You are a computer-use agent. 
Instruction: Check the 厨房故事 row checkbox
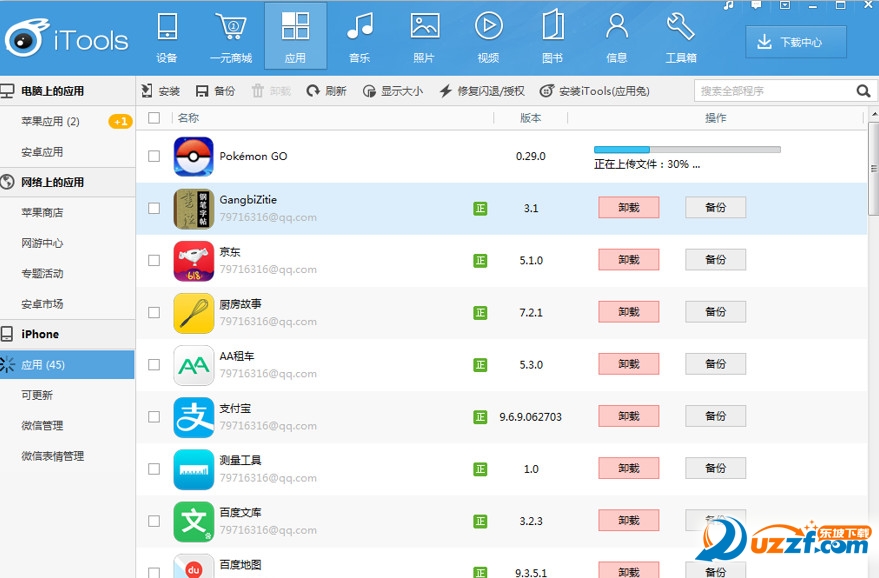tap(154, 312)
